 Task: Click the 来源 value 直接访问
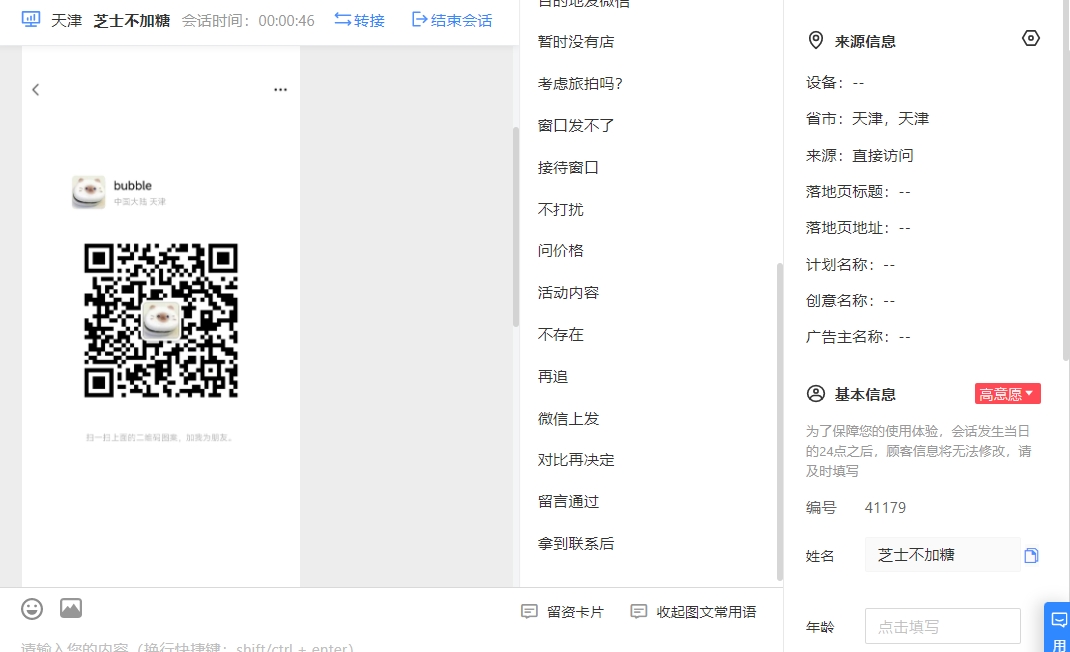pyautogui.click(x=882, y=156)
